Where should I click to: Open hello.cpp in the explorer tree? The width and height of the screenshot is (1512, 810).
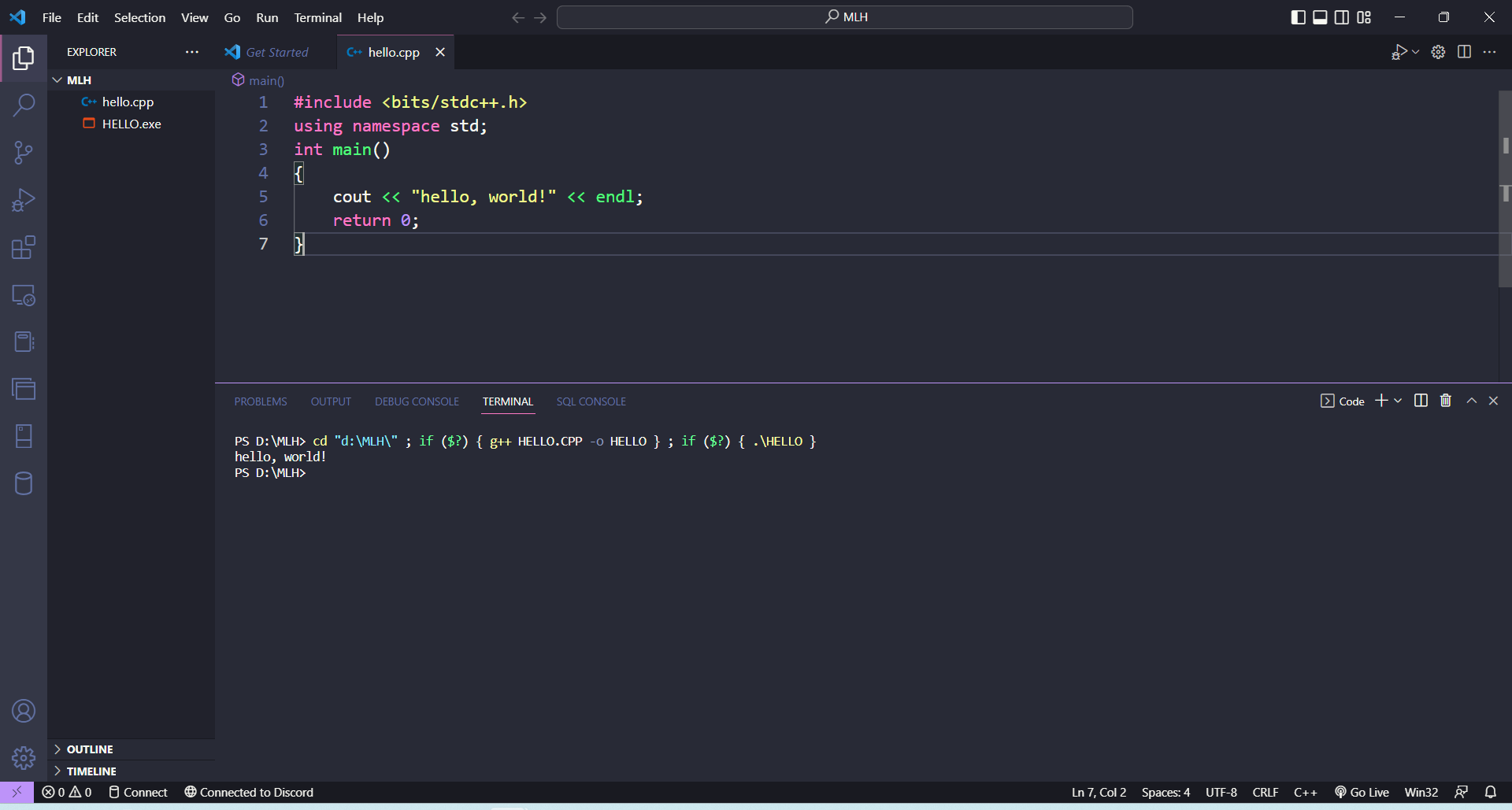point(131,102)
